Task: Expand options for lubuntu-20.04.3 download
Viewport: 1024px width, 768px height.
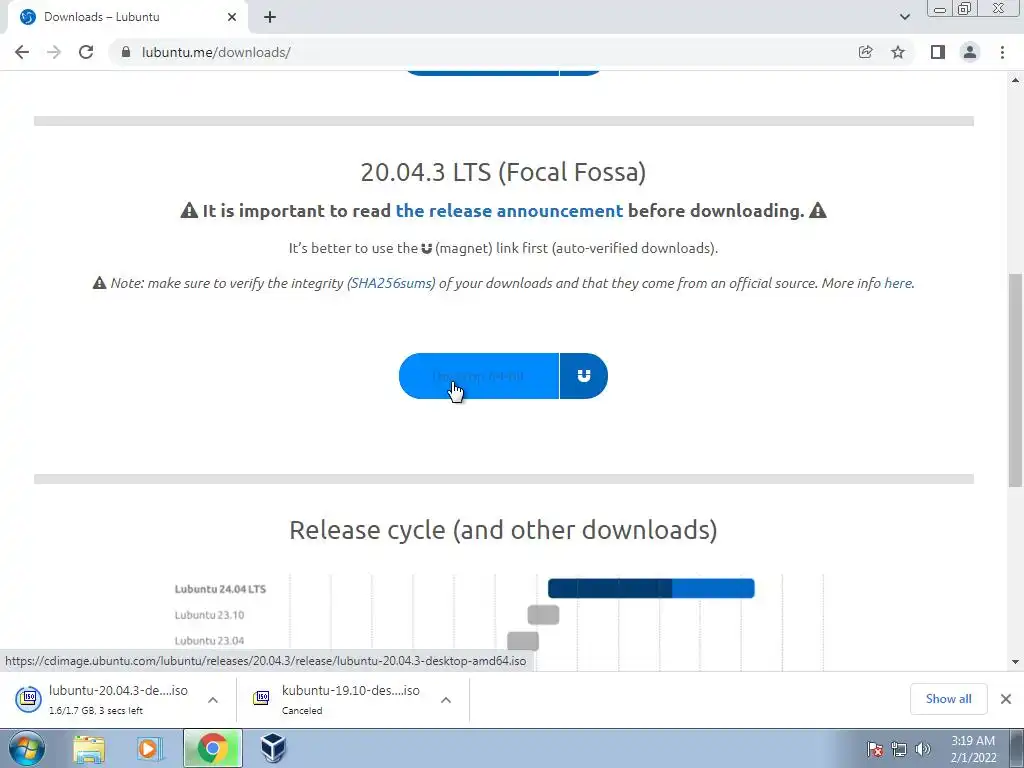Action: (213, 699)
